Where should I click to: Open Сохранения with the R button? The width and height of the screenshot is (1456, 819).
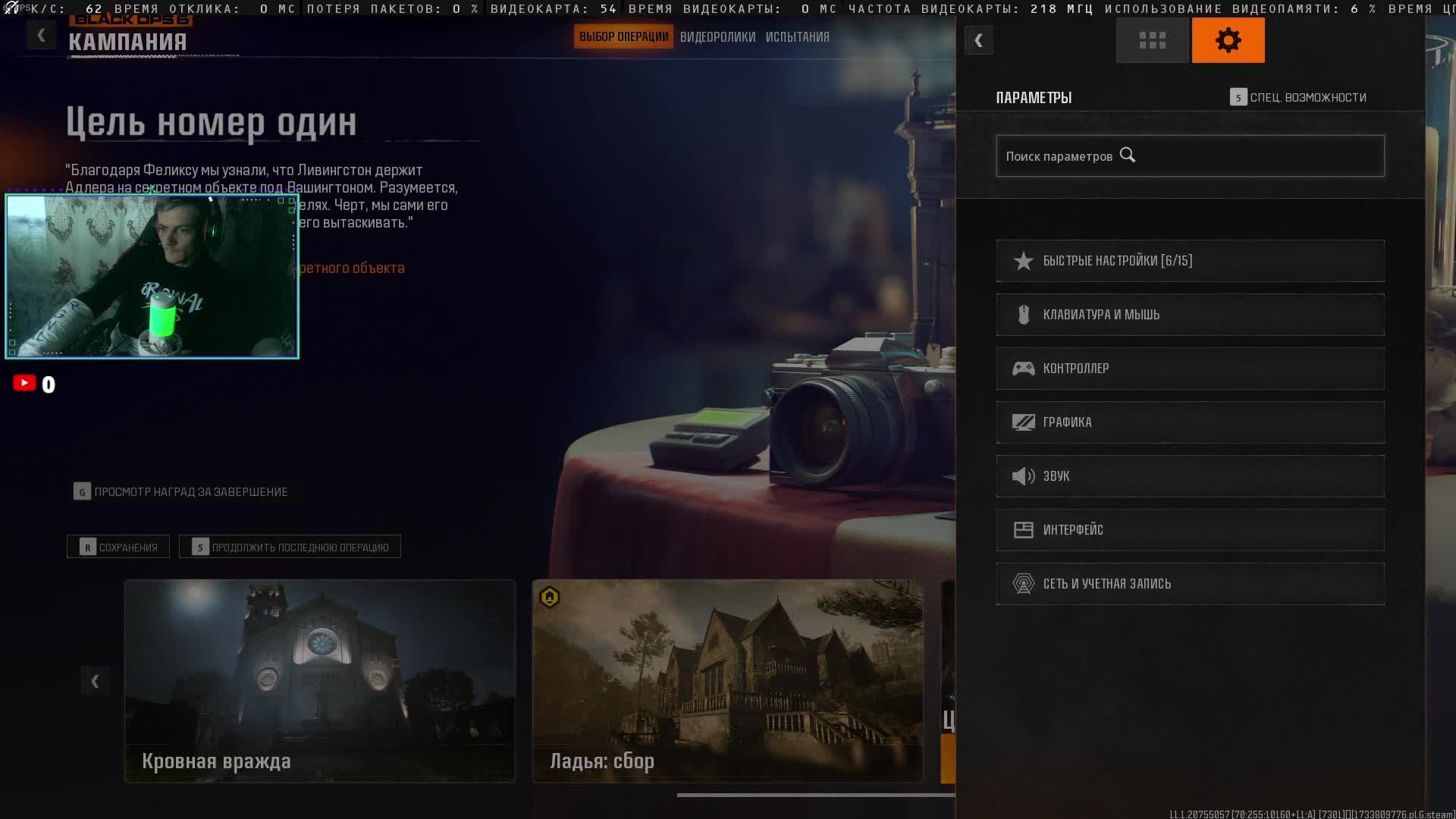[118, 546]
